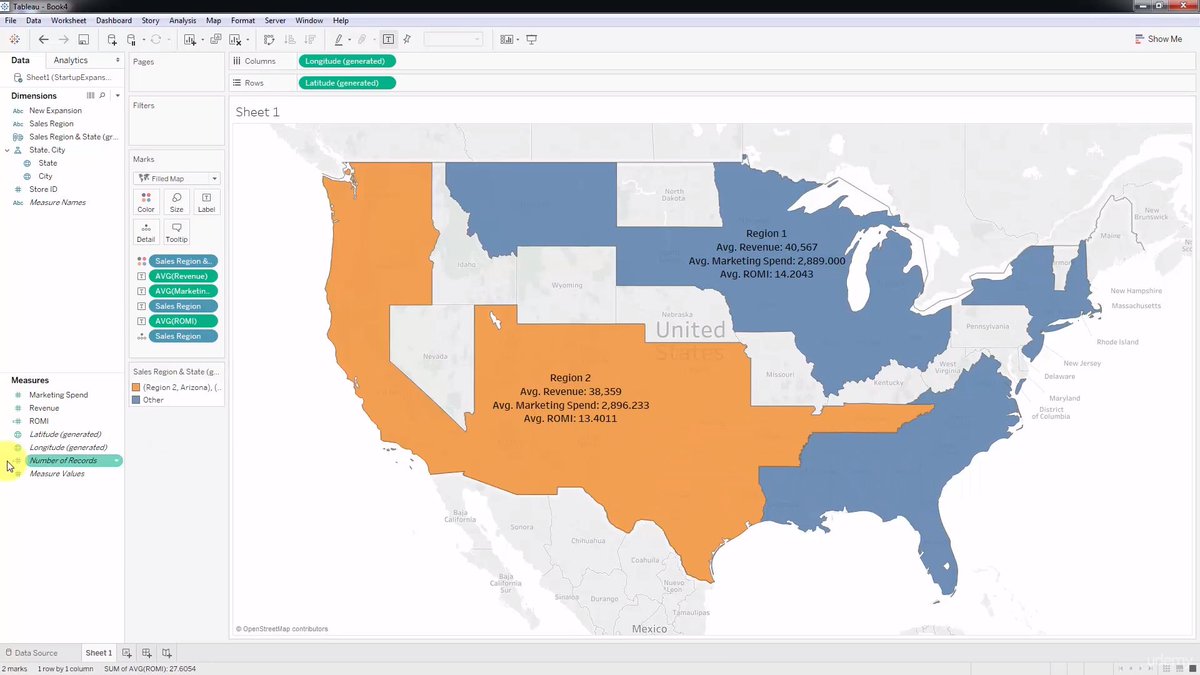Open the Worksheet menu
Screen dimensions: 1200x675
point(68,20)
